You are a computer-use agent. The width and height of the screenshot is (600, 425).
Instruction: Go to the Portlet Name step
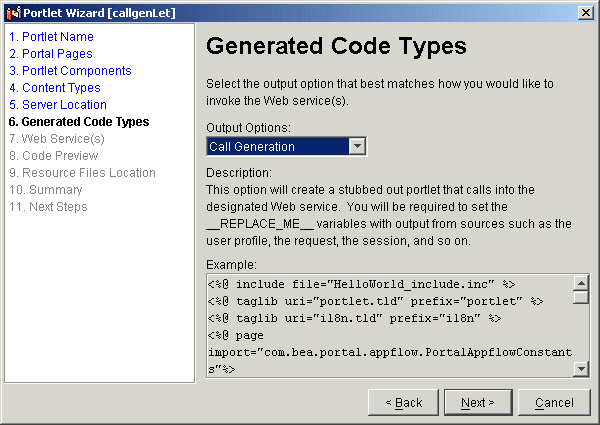[x=51, y=37]
